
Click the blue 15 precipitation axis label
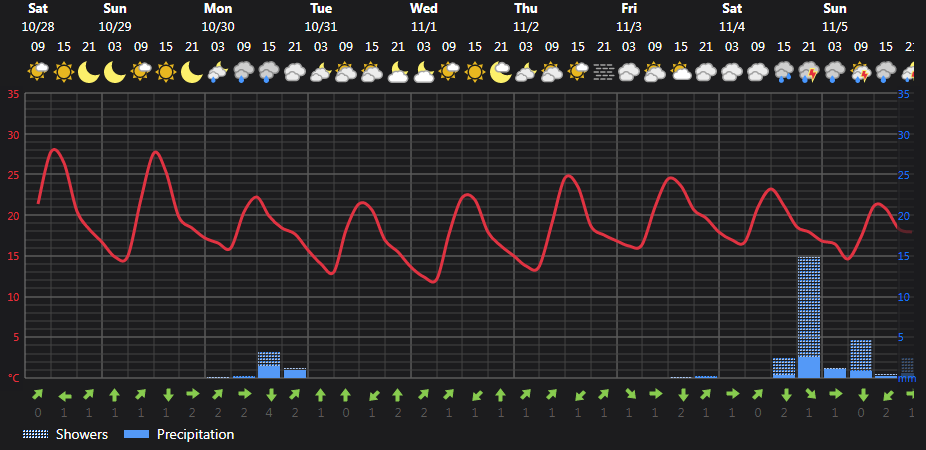[904, 256]
